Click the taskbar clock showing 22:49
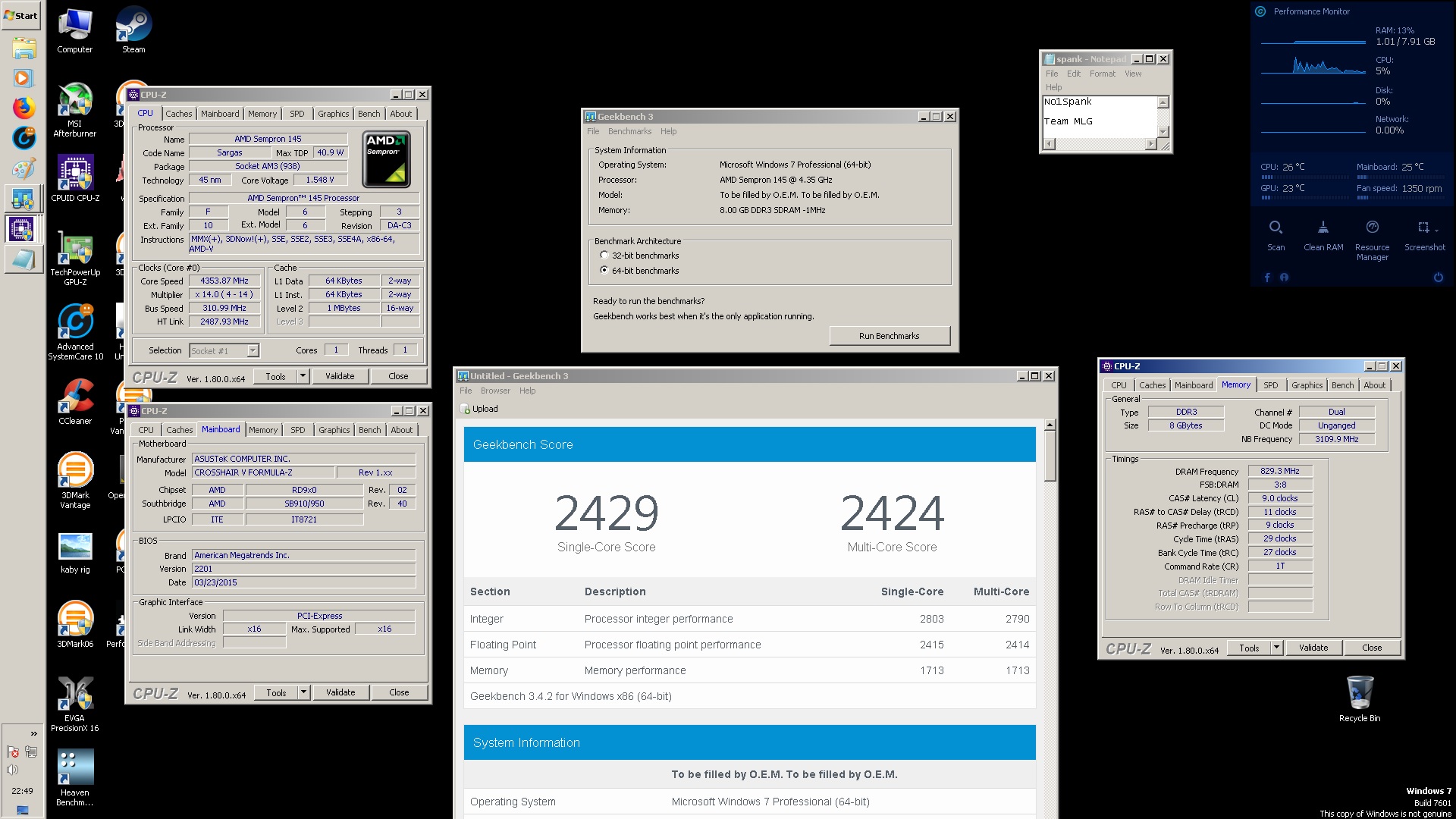This screenshot has height=819, width=1456. click(x=22, y=791)
